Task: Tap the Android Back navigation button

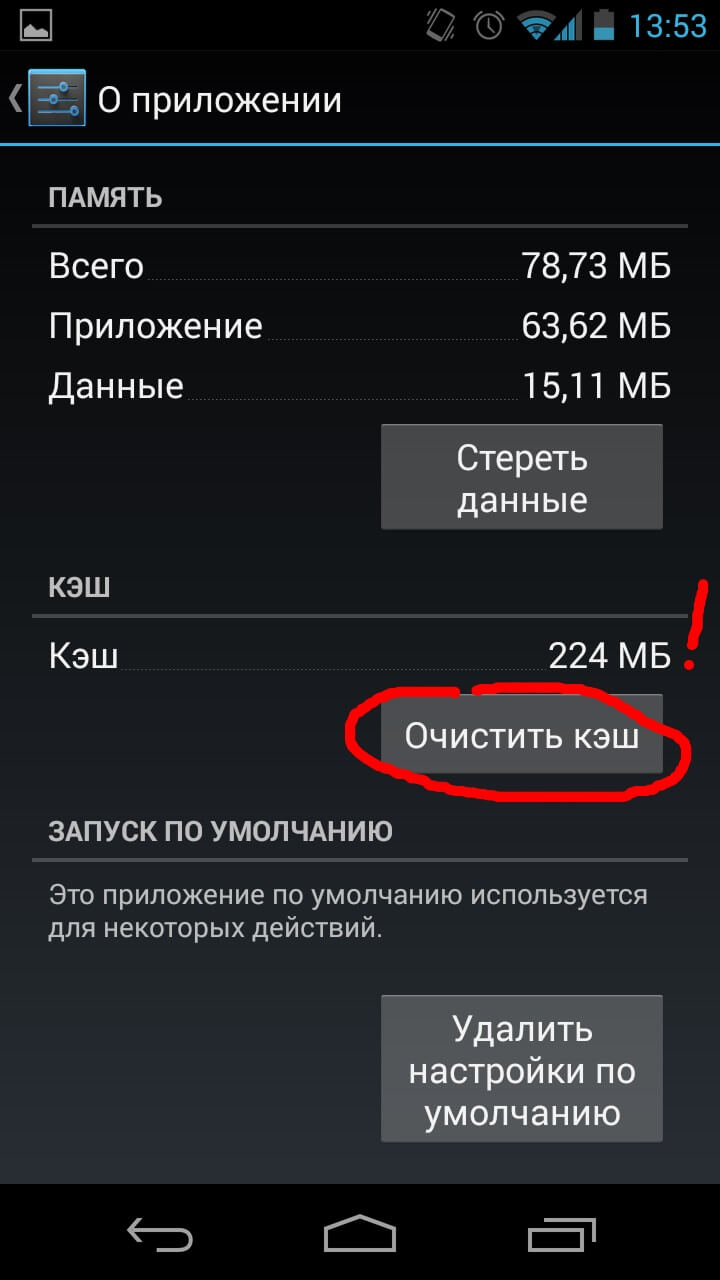Action: coord(160,1233)
